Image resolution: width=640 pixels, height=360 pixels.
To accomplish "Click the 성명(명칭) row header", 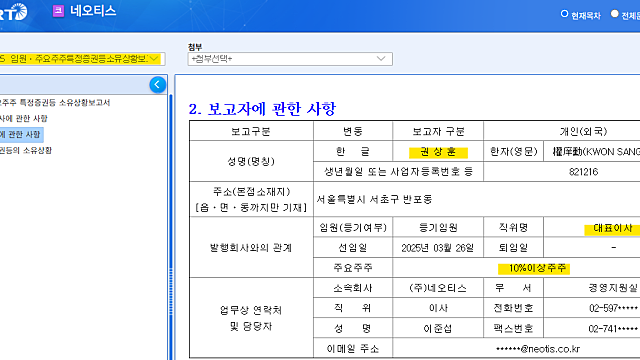I will (251, 162).
